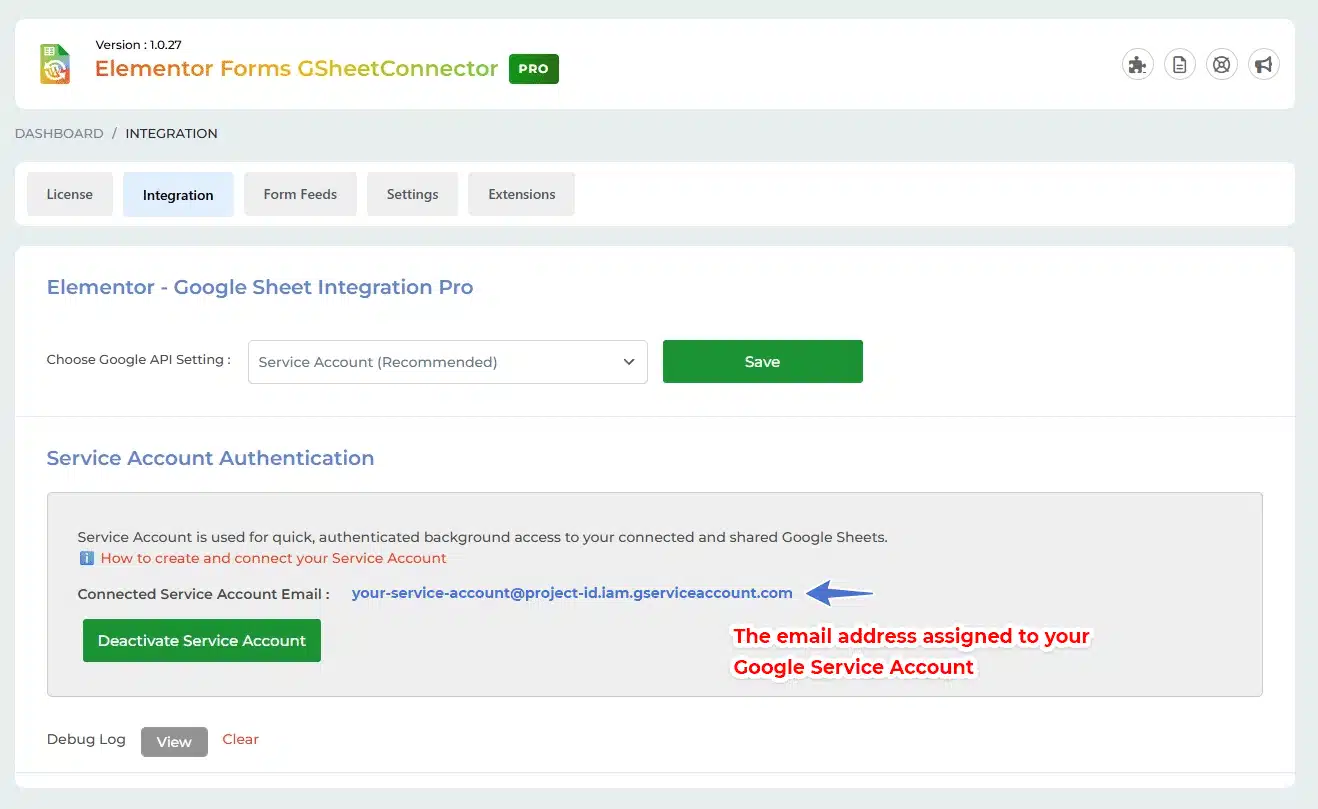The image size is (1318, 809).
Task: Click the GSheetConnector logo icon
Action: click(55, 64)
